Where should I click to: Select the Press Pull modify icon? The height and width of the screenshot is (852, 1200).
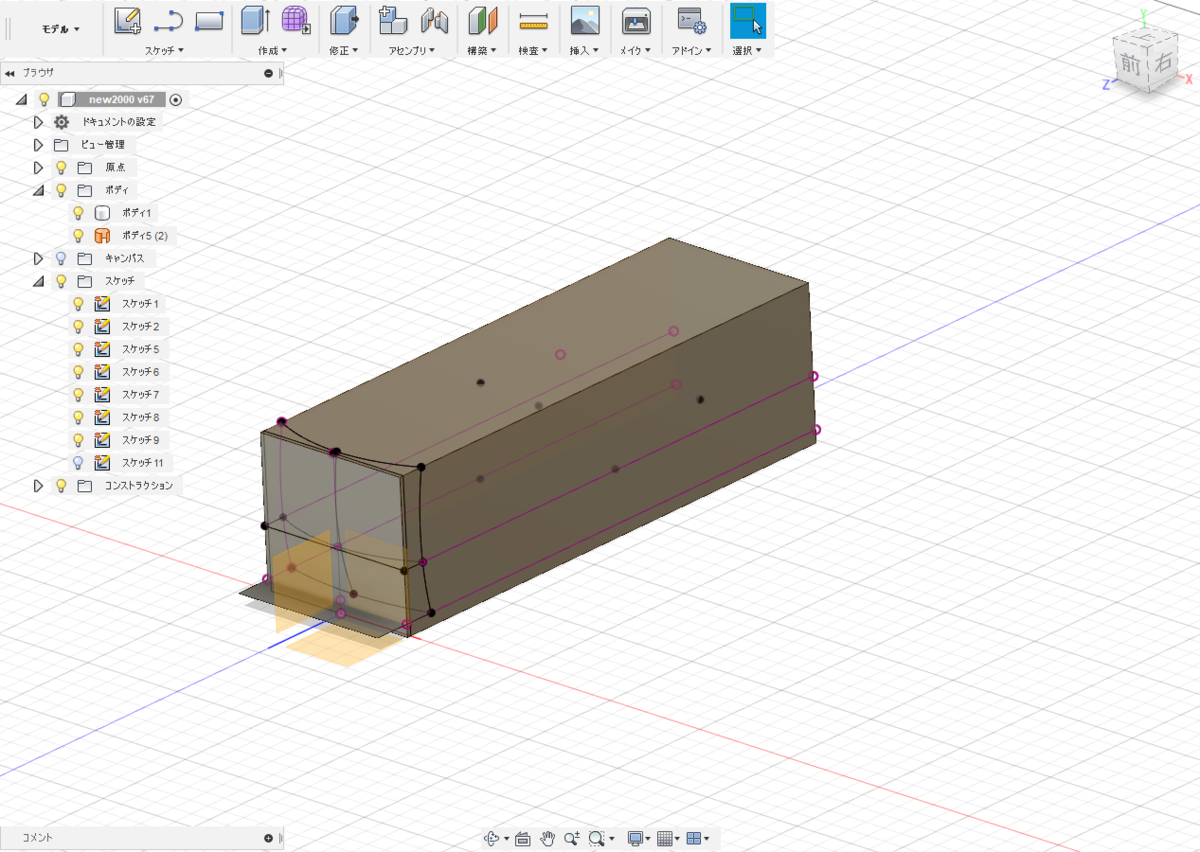[344, 20]
